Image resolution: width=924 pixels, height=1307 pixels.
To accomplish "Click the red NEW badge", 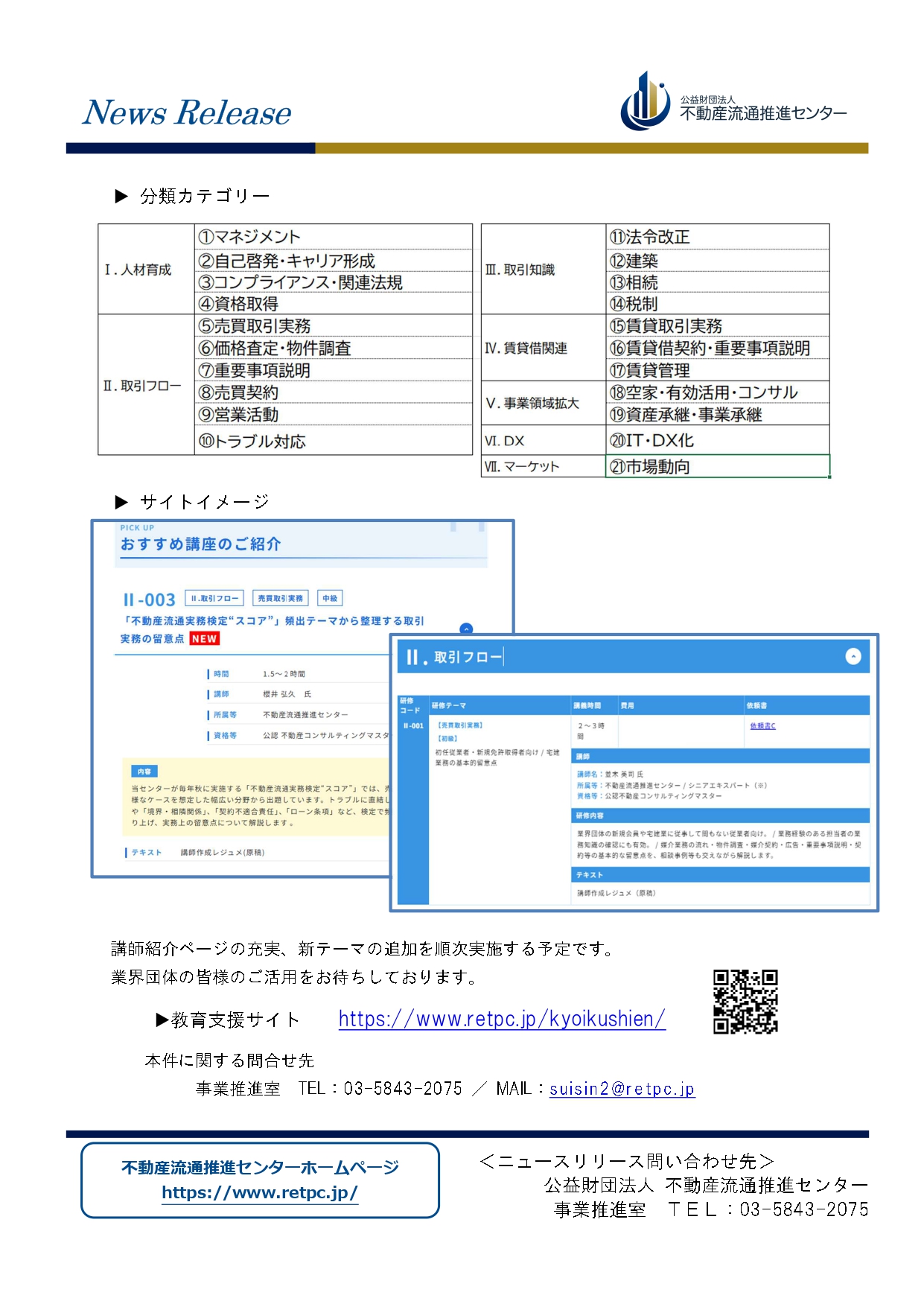I will click(x=204, y=639).
